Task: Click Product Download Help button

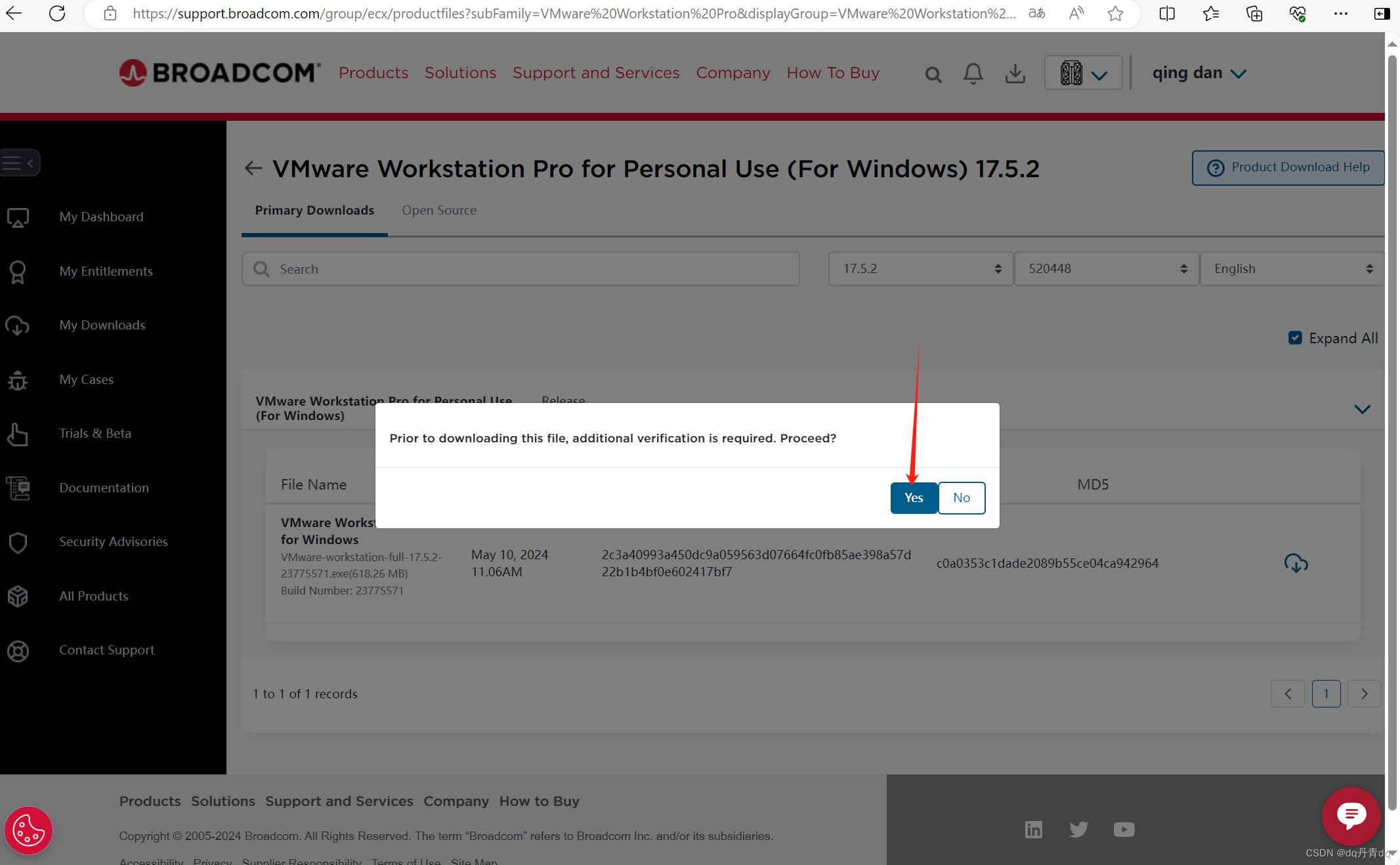Action: 1288,167
